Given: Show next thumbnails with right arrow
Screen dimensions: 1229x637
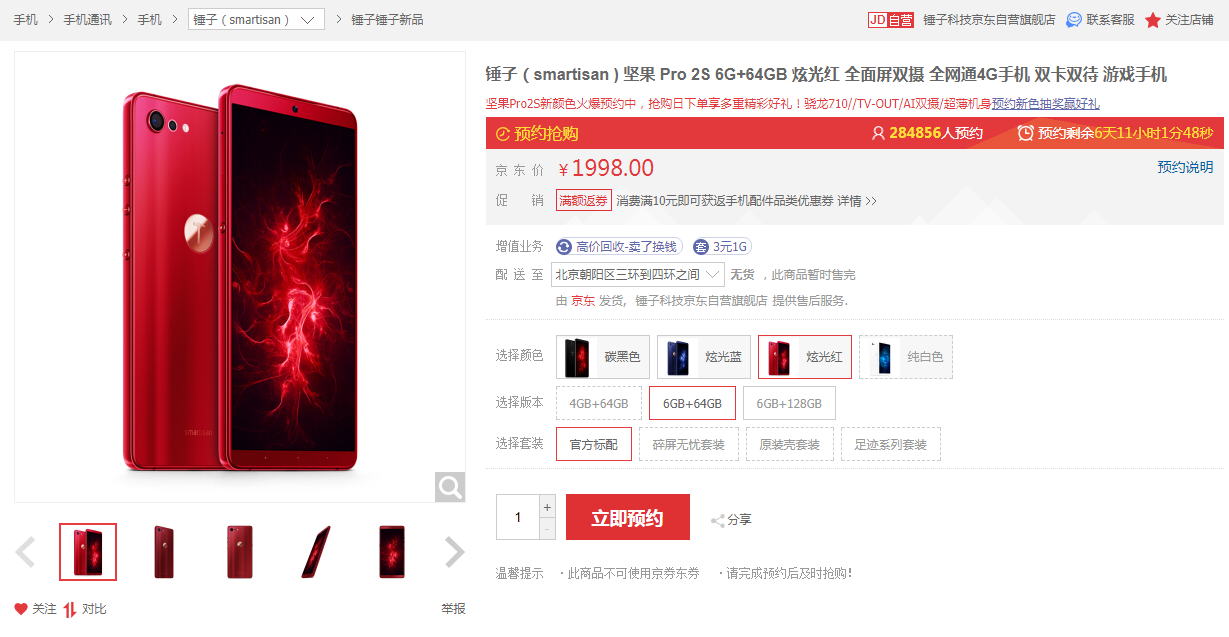Looking at the screenshot, I should pyautogui.click(x=455, y=552).
